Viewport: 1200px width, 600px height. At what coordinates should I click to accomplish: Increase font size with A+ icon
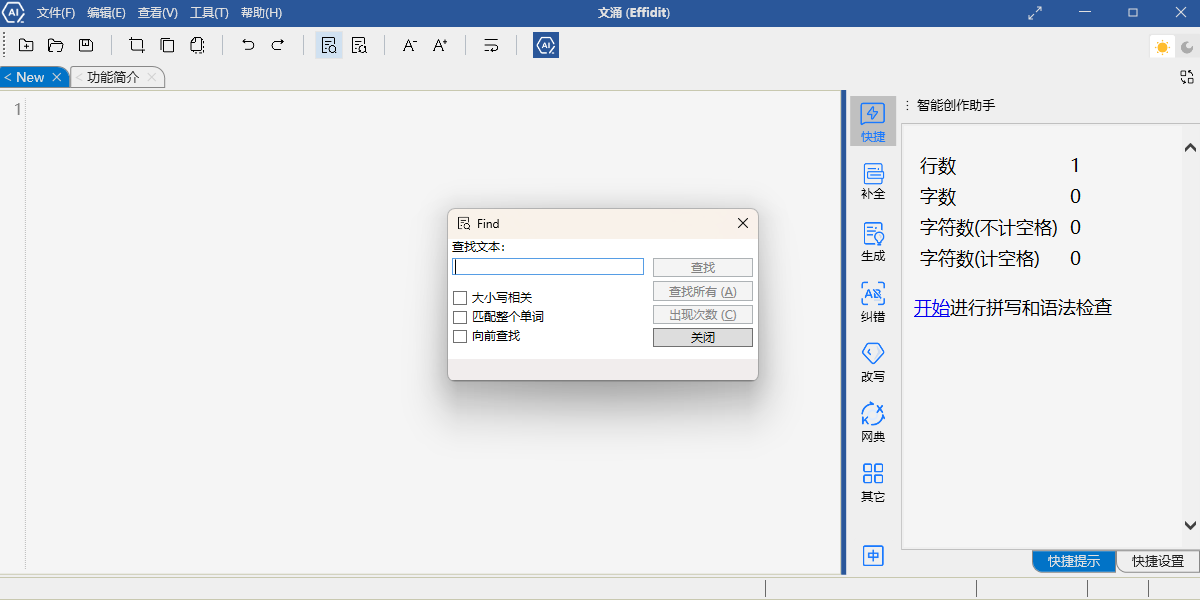click(440, 45)
